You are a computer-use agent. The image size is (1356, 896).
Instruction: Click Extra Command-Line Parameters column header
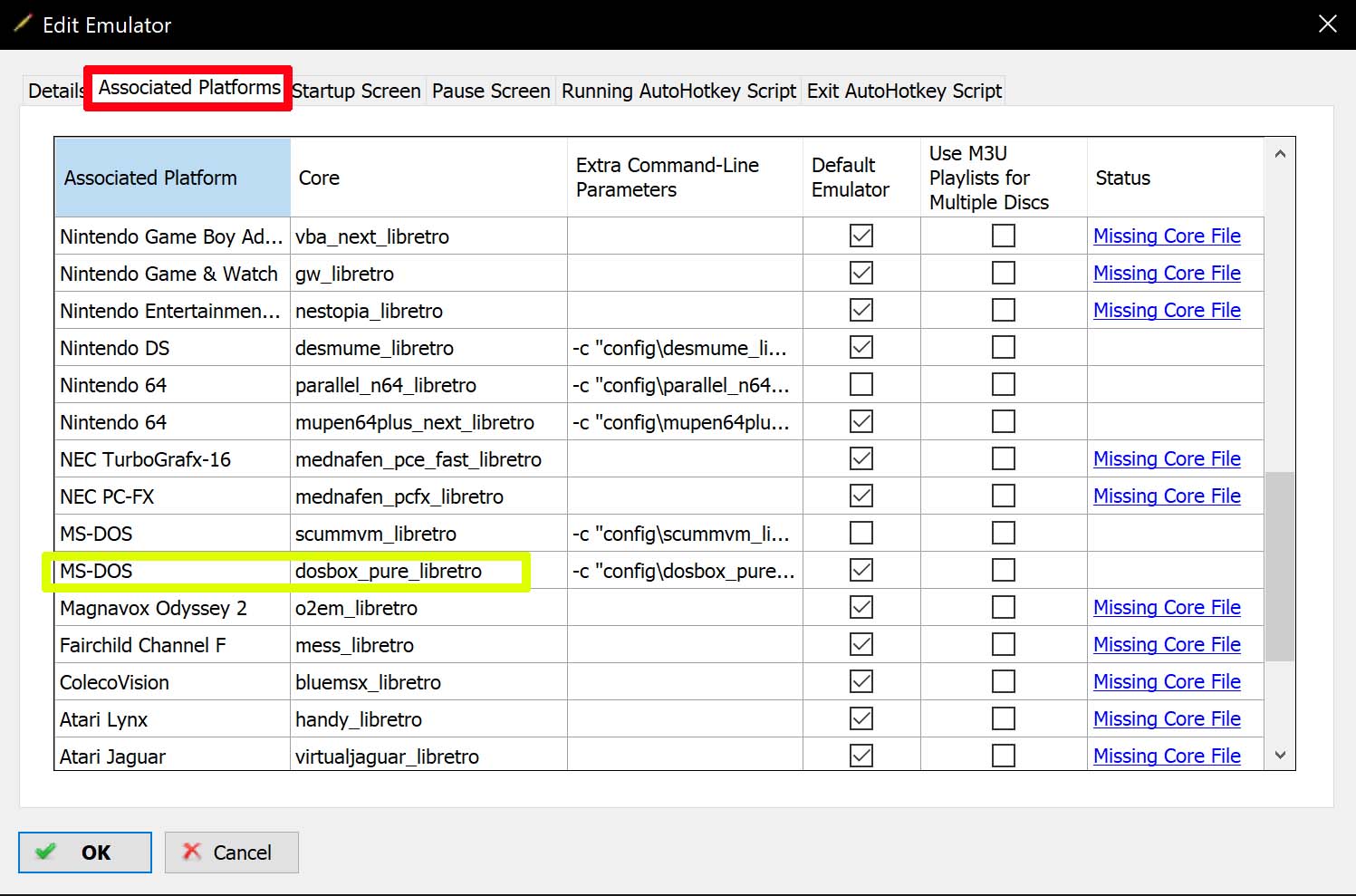coord(685,178)
